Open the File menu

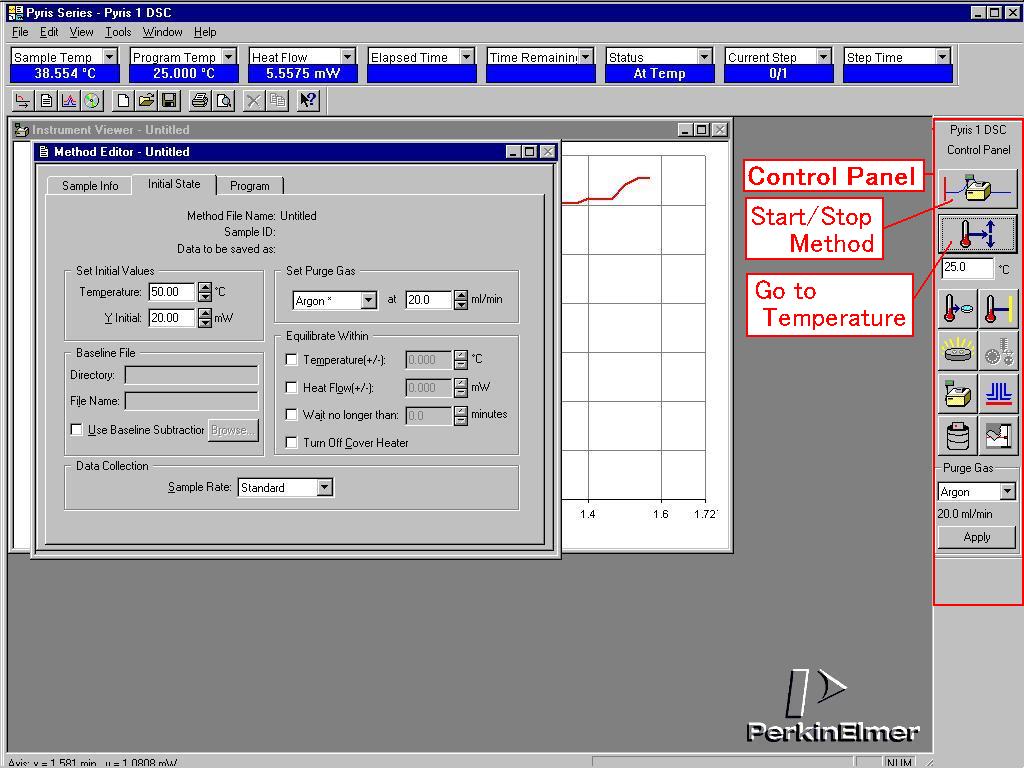[20, 32]
